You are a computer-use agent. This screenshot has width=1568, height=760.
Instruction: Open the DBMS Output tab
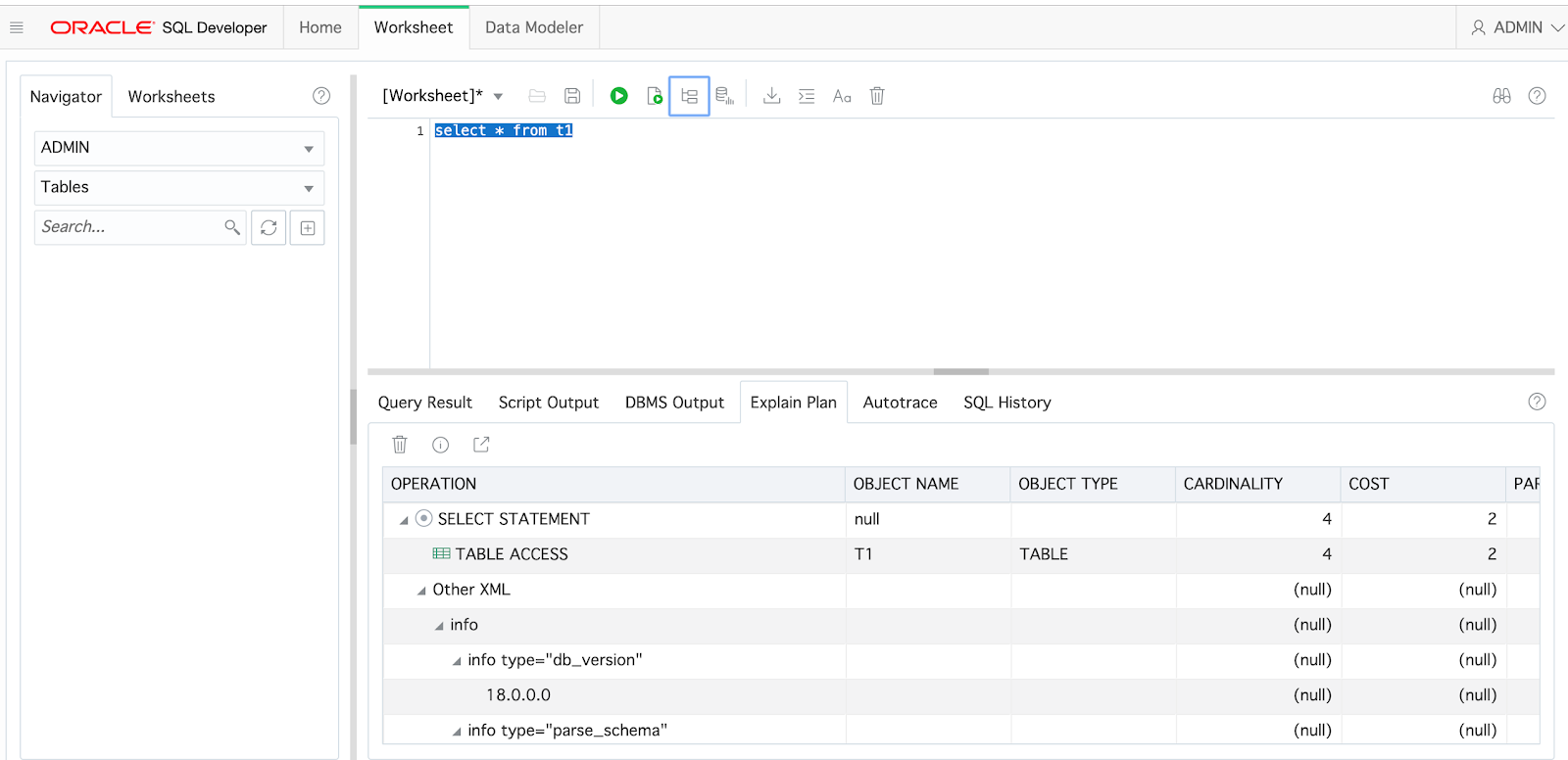point(674,403)
